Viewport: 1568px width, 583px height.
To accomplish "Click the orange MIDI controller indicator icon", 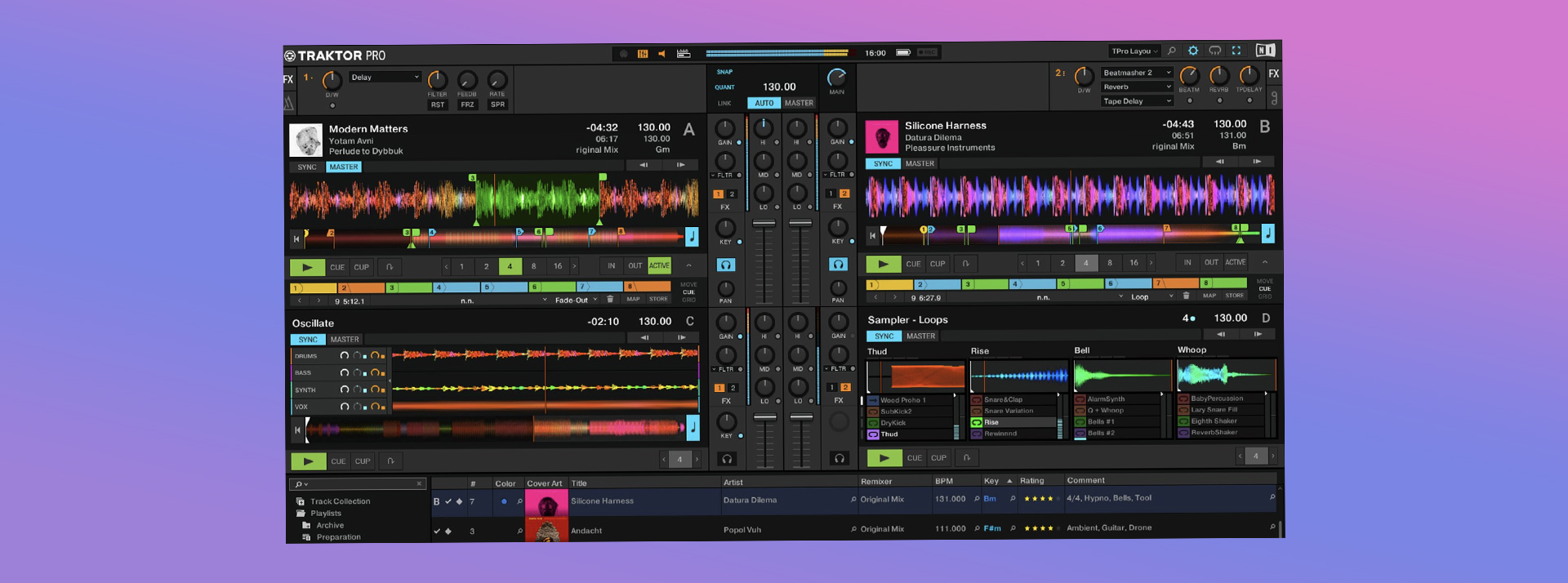I will (x=643, y=54).
